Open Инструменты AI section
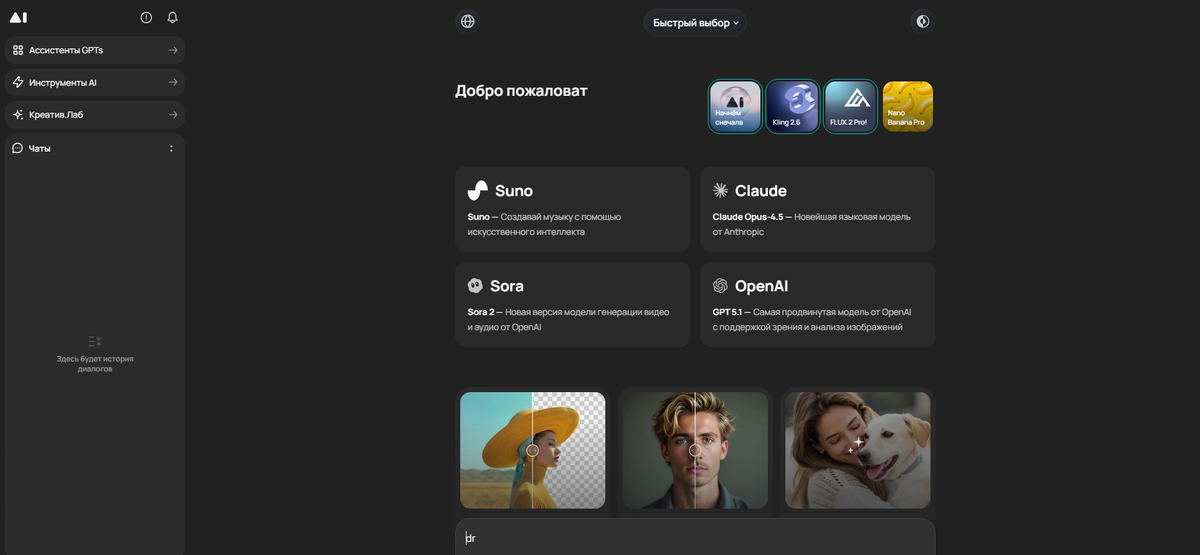Screen dimensions: 1200x555 coord(95,82)
